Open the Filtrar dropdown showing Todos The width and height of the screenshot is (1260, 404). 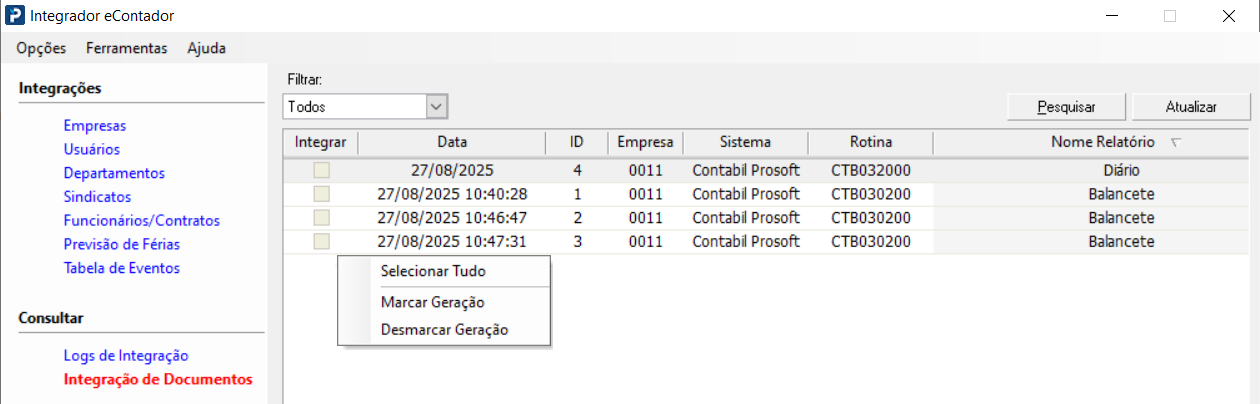(436, 106)
